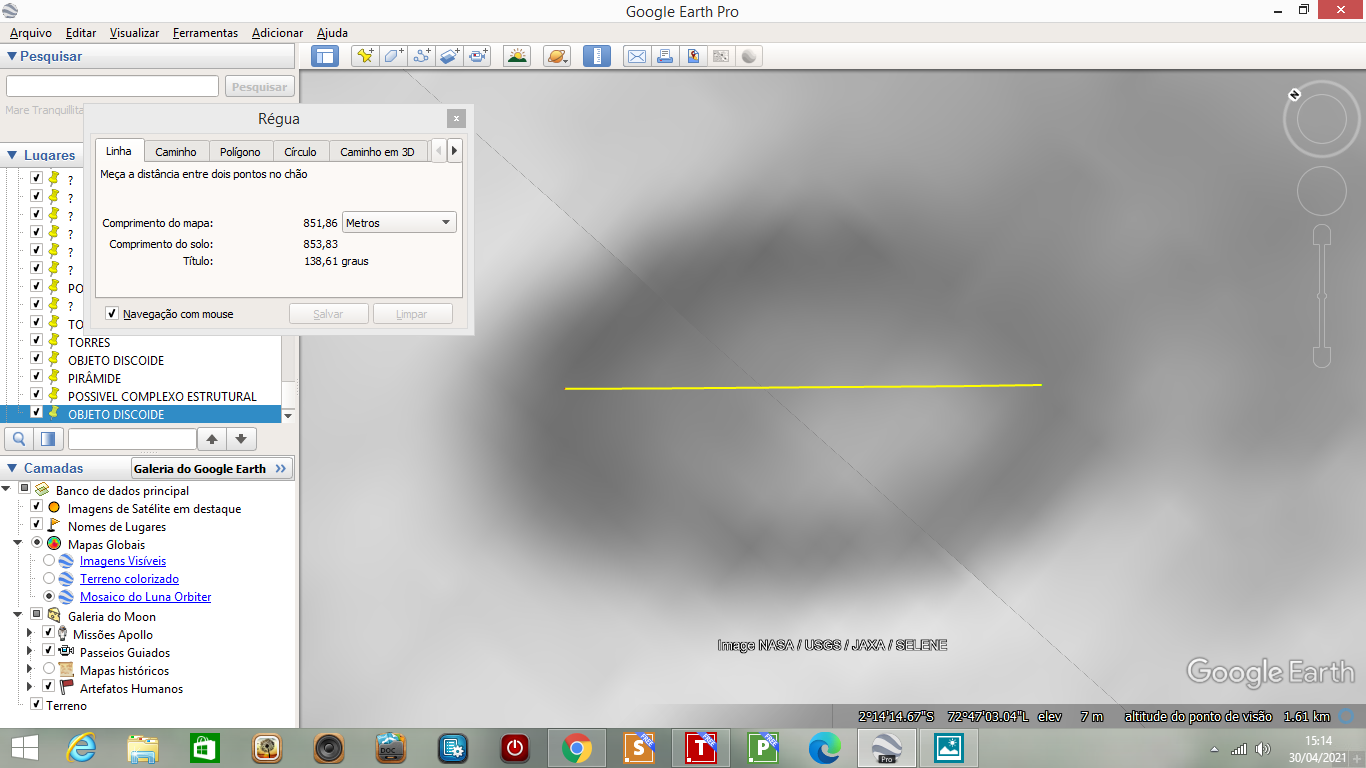Screen dimensions: 1366x768
Task: Open the Ferramentas menu
Action: pos(205,33)
